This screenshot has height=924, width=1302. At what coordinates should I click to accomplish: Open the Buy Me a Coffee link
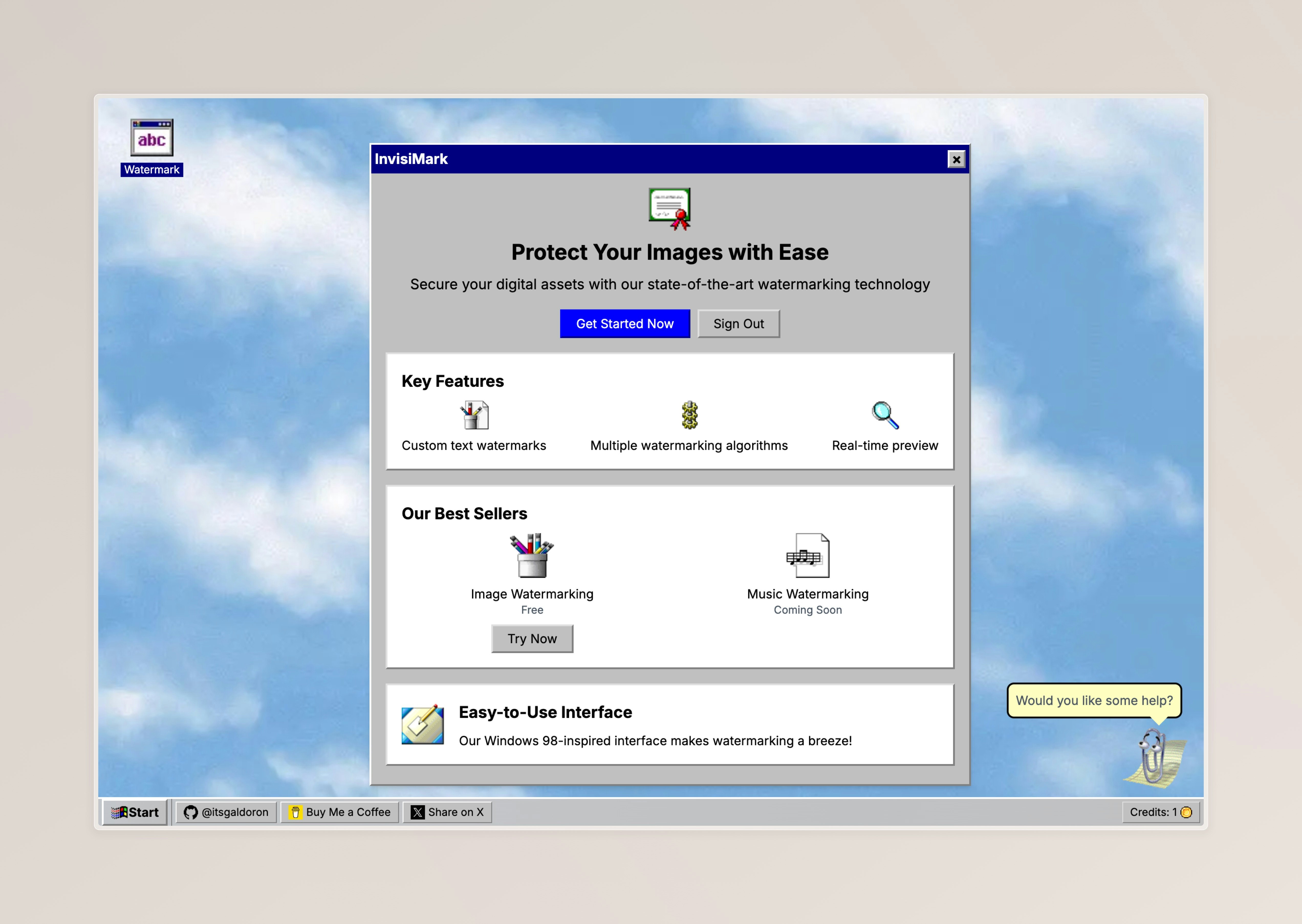click(340, 812)
